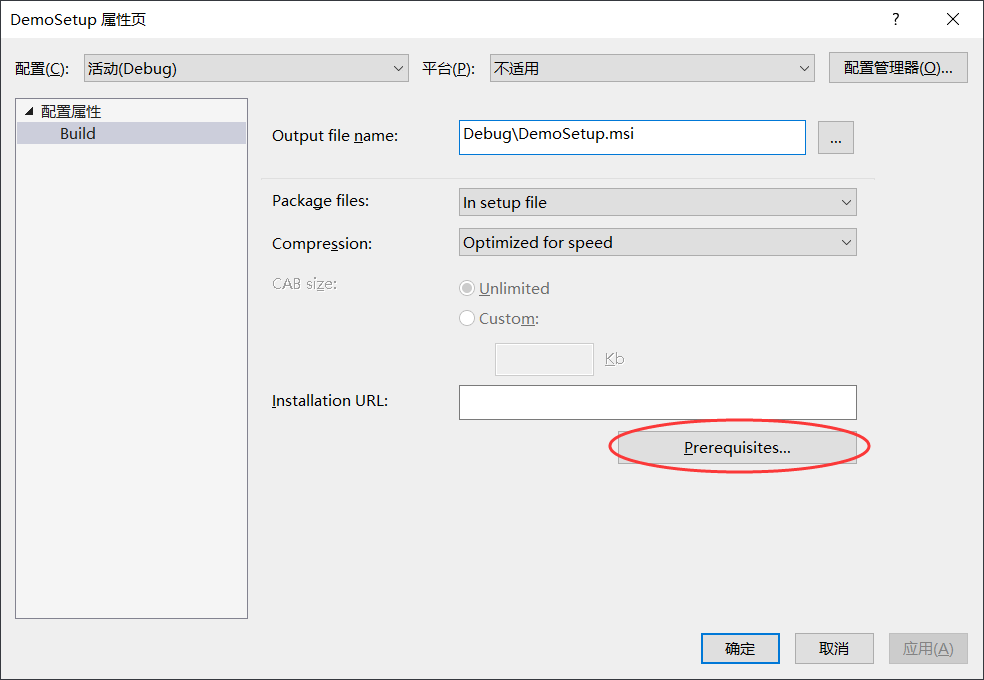Open the 配置 dropdown showing 活动(Debug)
This screenshot has width=984, height=680.
click(x=245, y=68)
